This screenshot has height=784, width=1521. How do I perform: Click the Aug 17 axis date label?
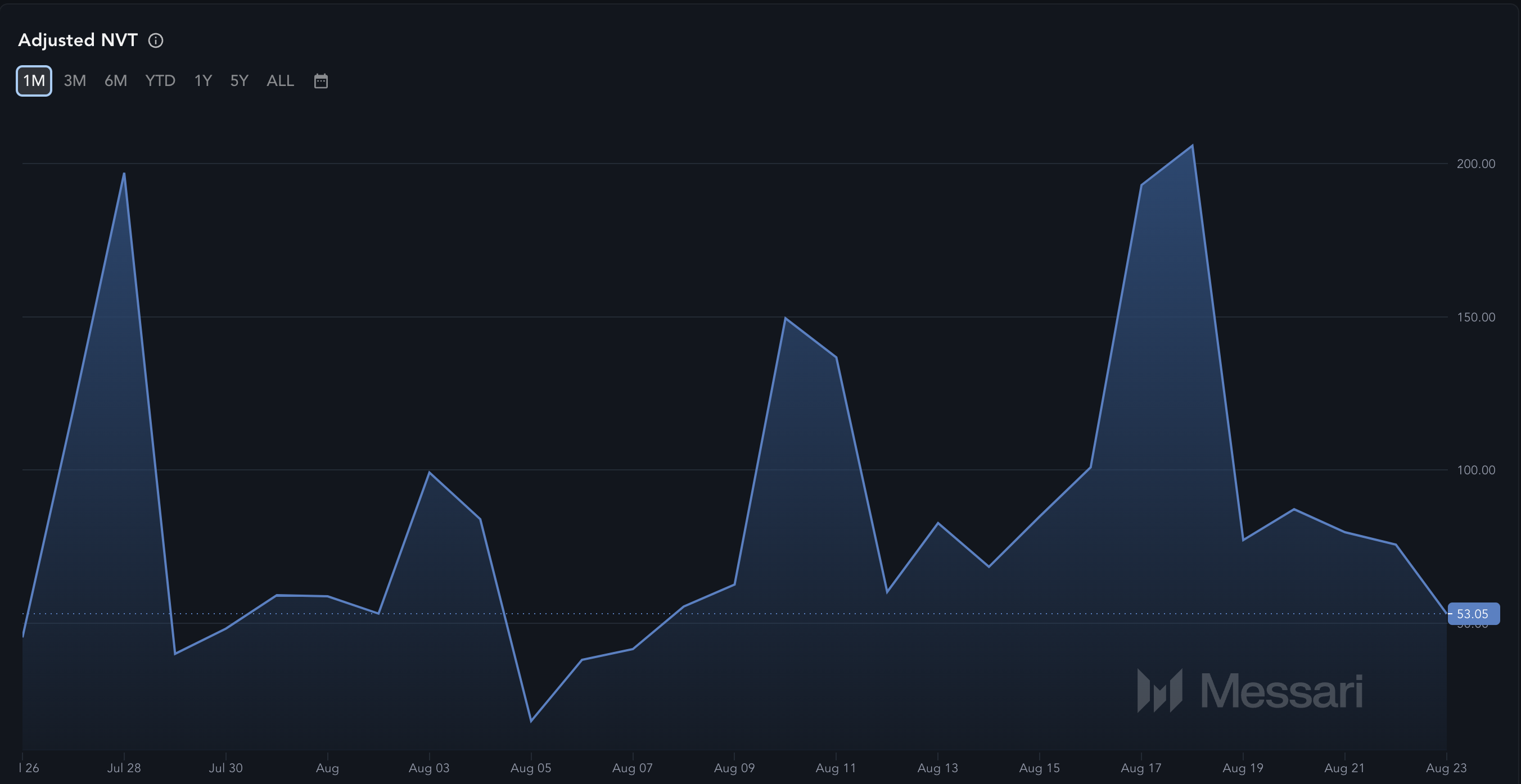click(x=1141, y=768)
